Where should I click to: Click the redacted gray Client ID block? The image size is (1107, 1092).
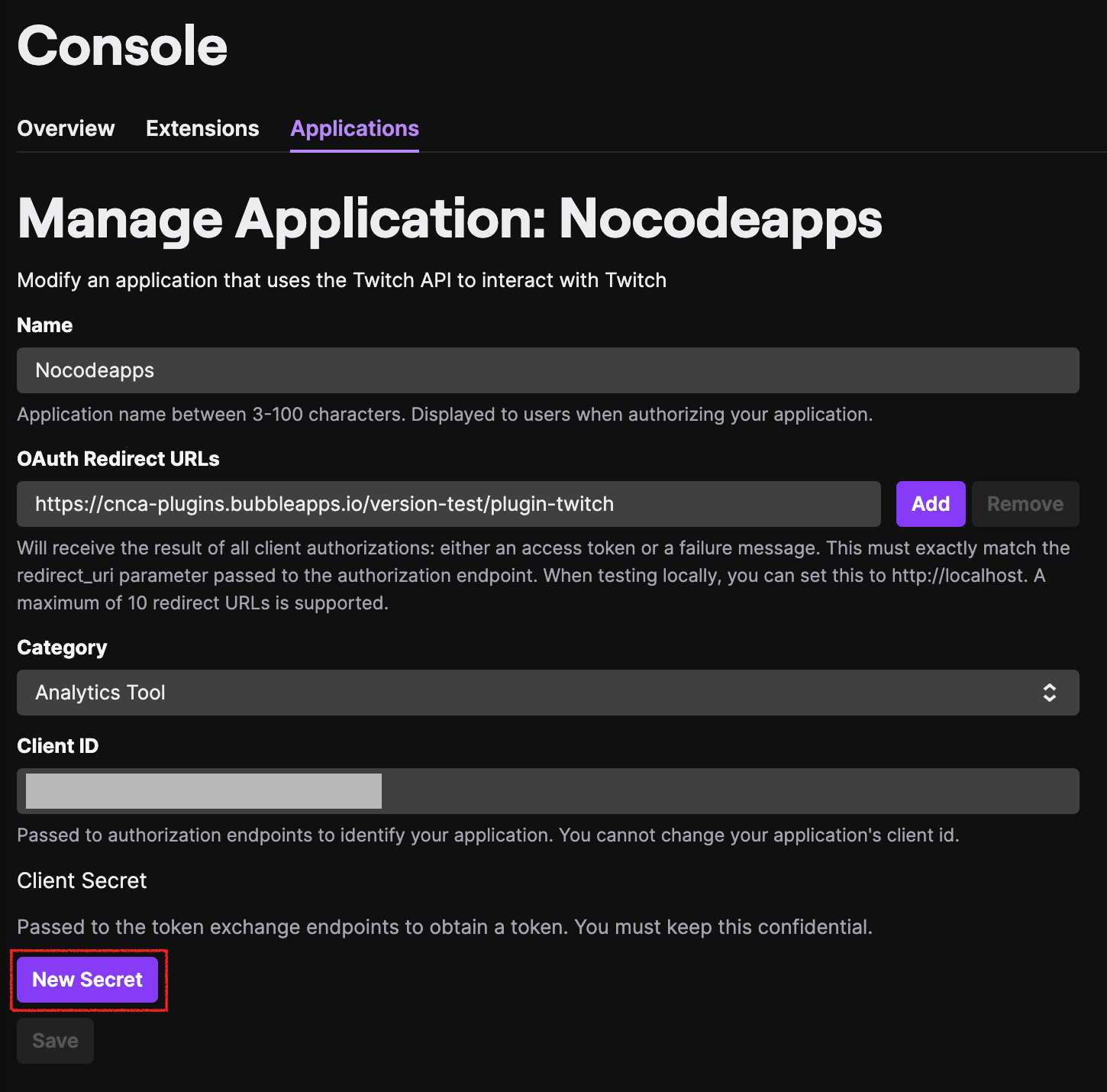point(204,791)
